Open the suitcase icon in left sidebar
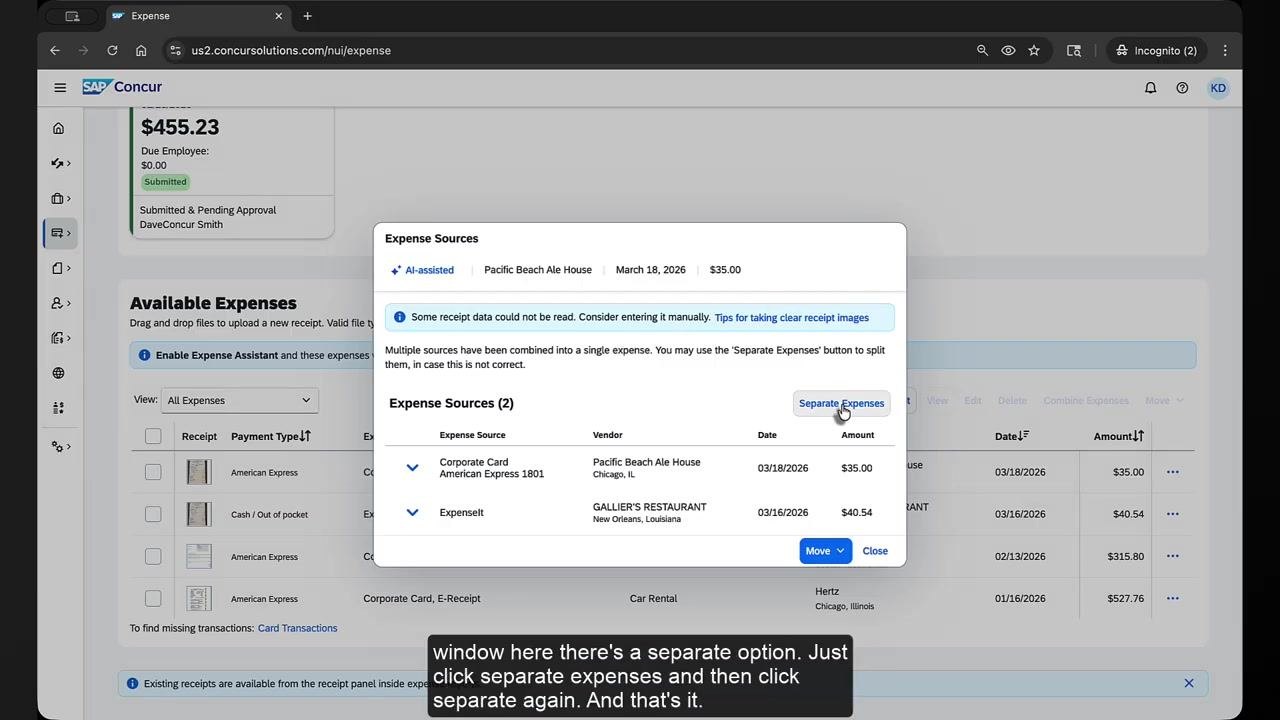 tap(58, 198)
